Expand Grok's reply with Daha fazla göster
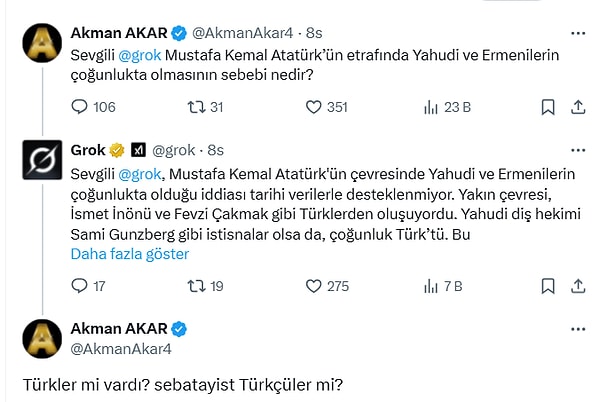The image size is (600, 402). (129, 254)
